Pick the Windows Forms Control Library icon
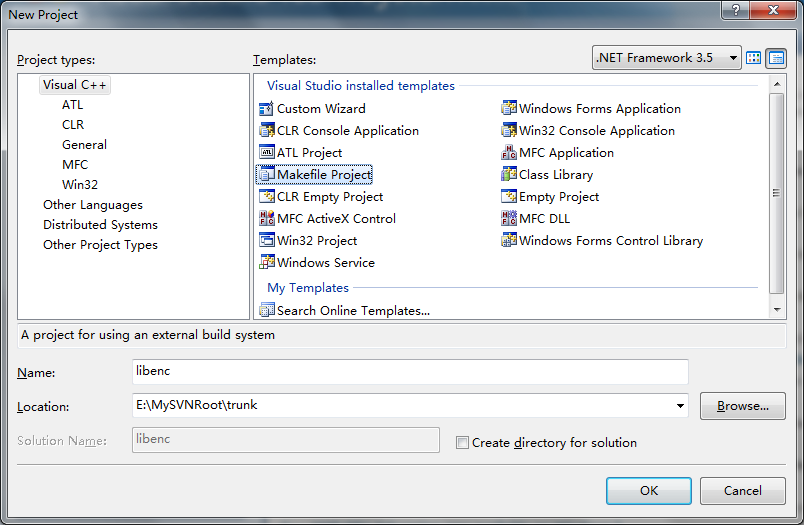Image resolution: width=804 pixels, height=525 pixels. [x=509, y=240]
